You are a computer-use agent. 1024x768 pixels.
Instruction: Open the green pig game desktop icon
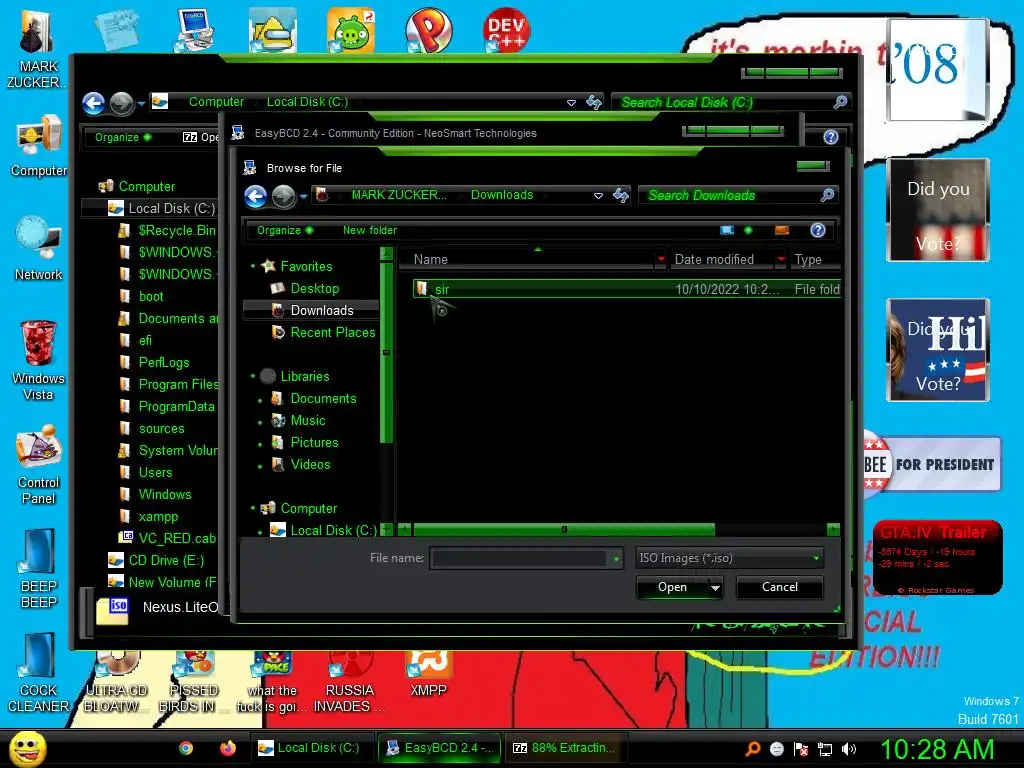point(351,29)
